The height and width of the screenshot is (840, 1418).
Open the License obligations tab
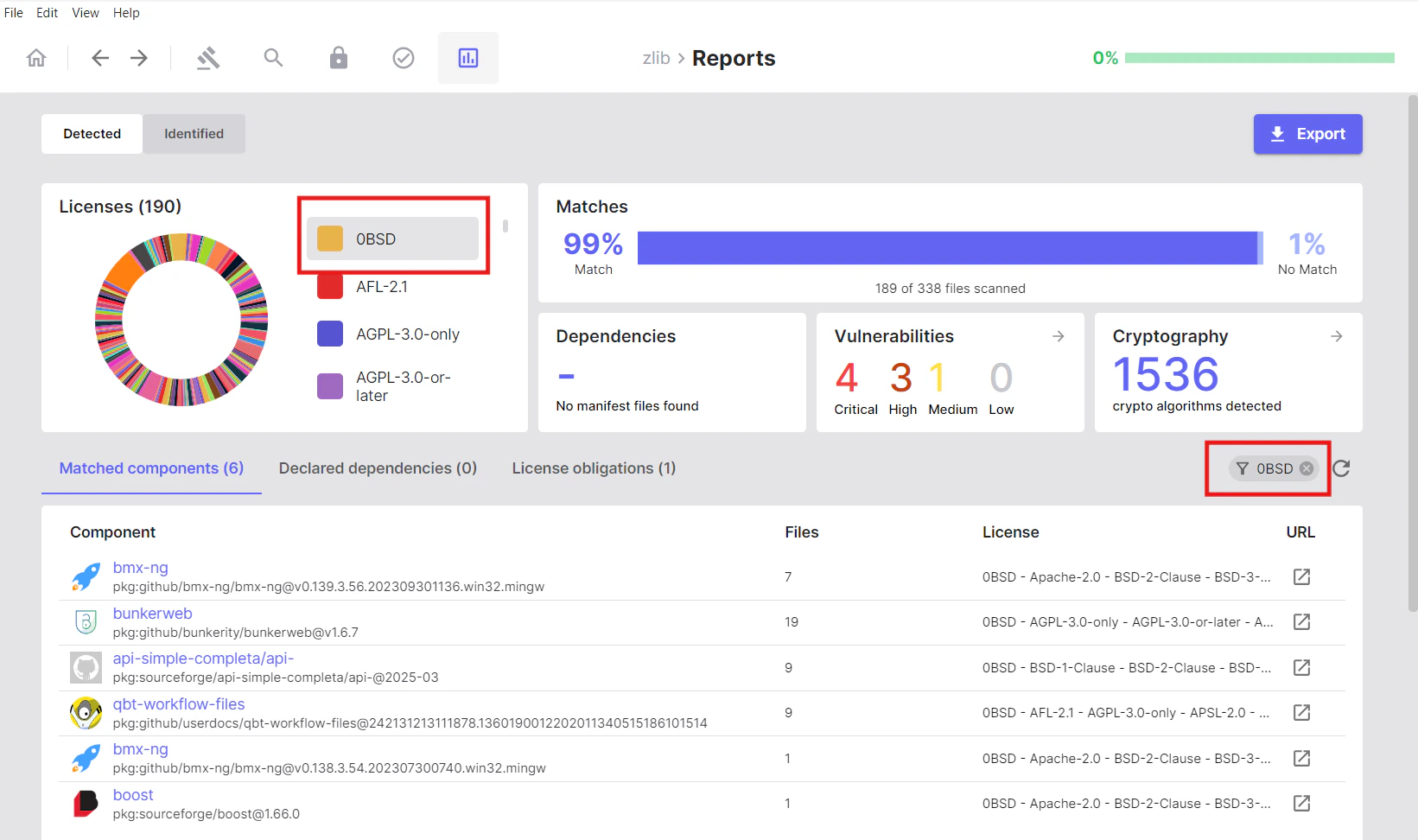(x=594, y=468)
